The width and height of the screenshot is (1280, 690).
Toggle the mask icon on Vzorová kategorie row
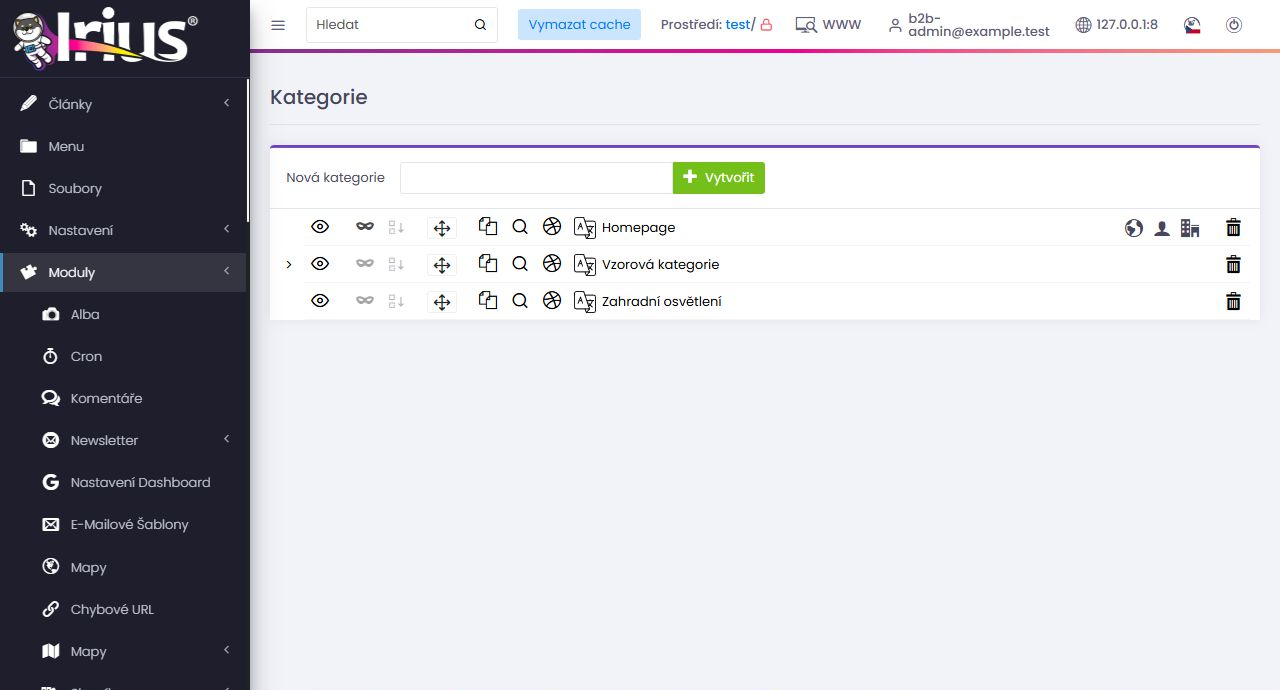tap(365, 264)
